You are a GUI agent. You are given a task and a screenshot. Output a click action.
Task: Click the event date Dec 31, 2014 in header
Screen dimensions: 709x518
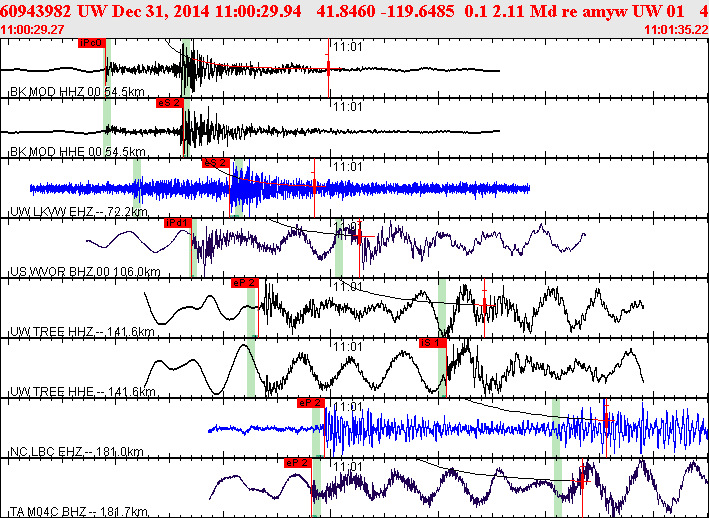161,12
